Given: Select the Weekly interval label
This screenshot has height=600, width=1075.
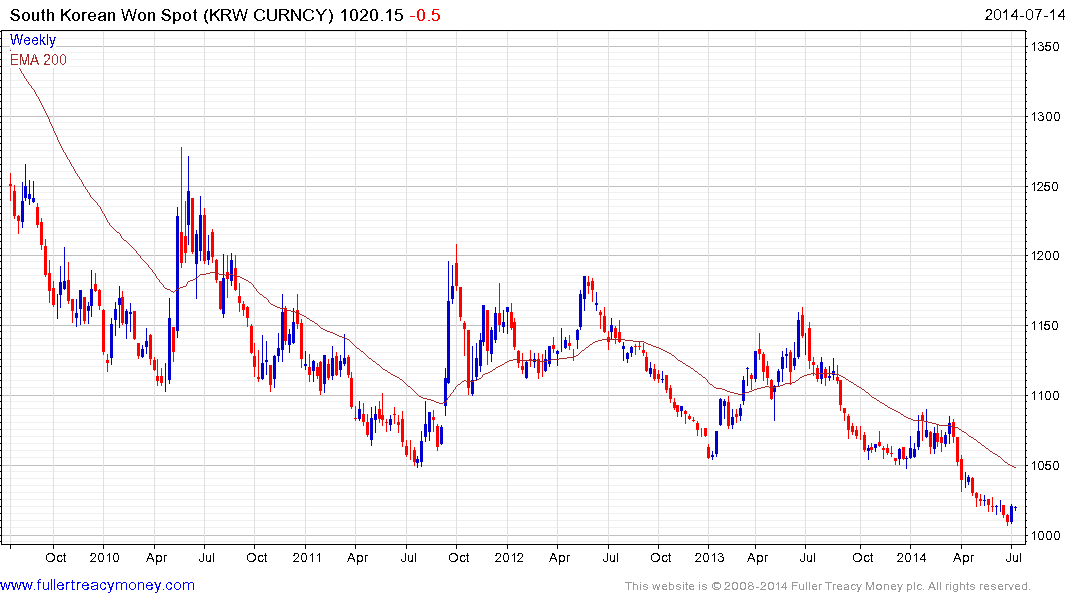Looking at the screenshot, I should (x=33, y=40).
